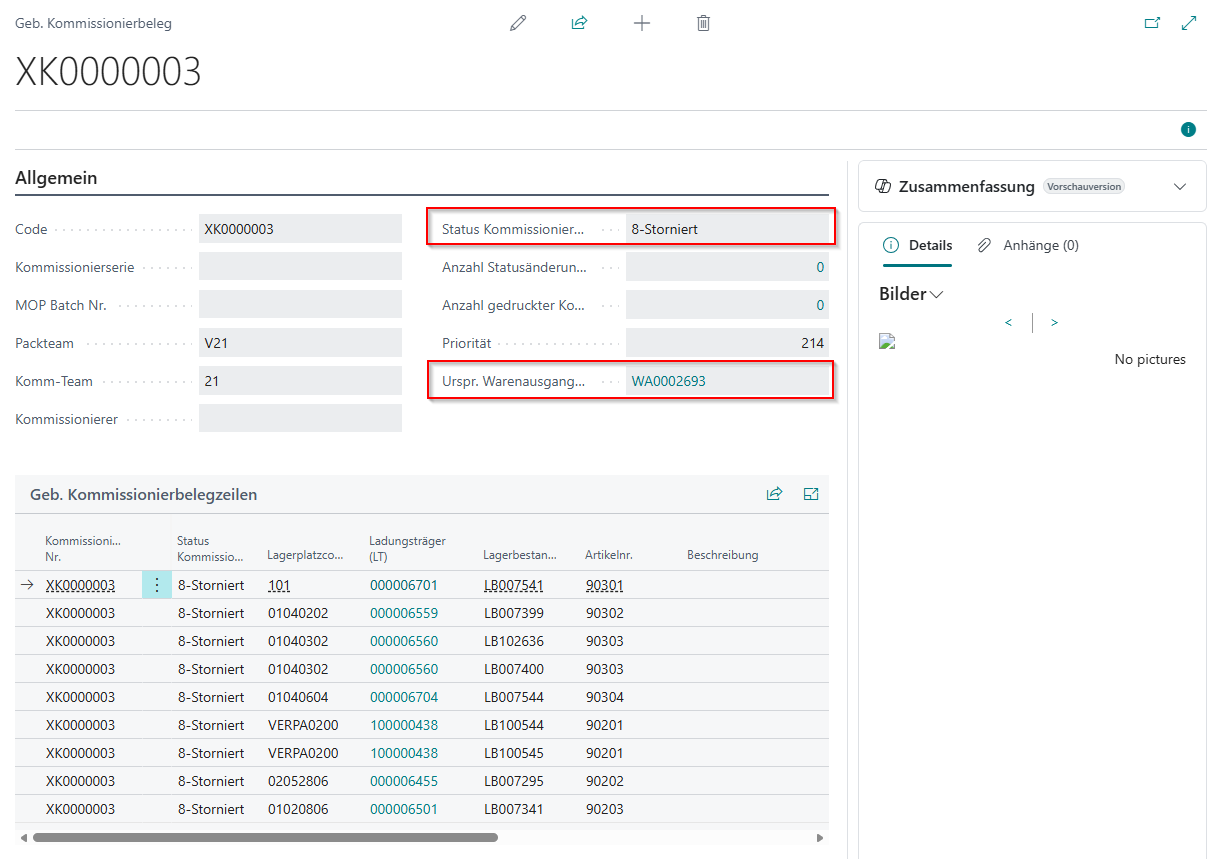Show previous picture arrow
The image size is (1232, 859).
[1008, 322]
